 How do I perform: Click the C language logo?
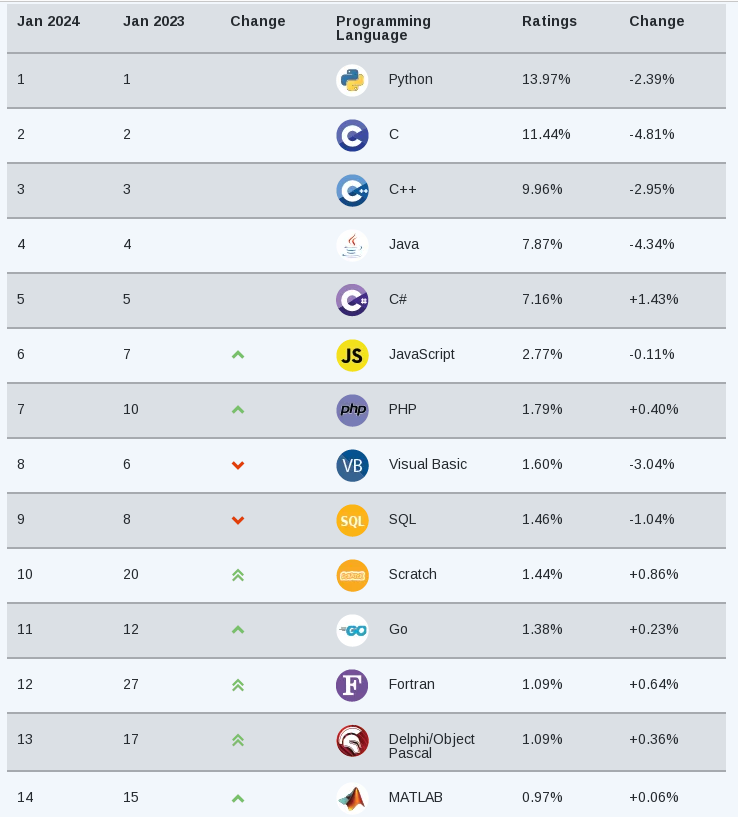click(x=352, y=135)
